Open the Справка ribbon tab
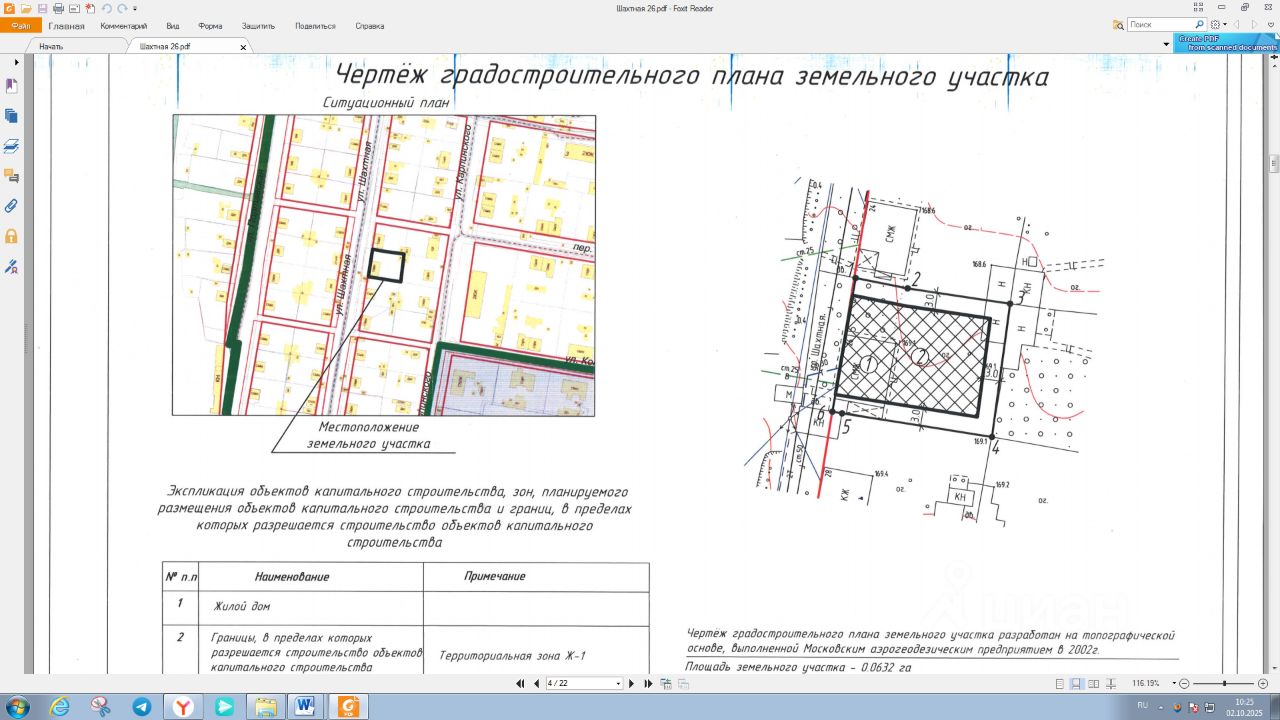 click(x=369, y=26)
